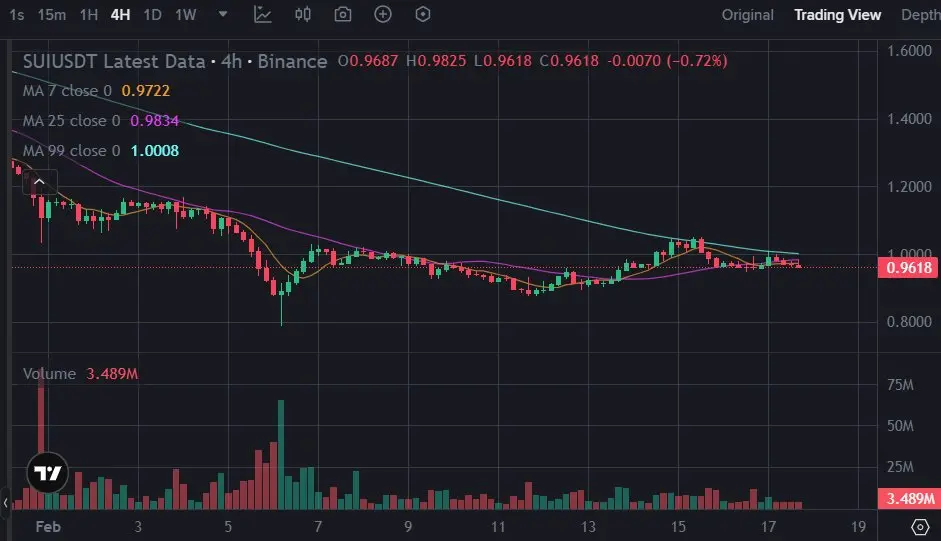Switch to the Original chart tab
Viewport: 941px width, 541px height.
coord(747,15)
